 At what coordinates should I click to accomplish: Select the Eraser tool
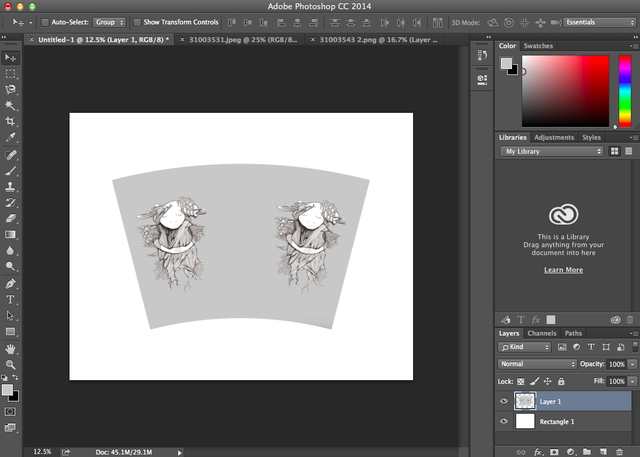coord(10,218)
